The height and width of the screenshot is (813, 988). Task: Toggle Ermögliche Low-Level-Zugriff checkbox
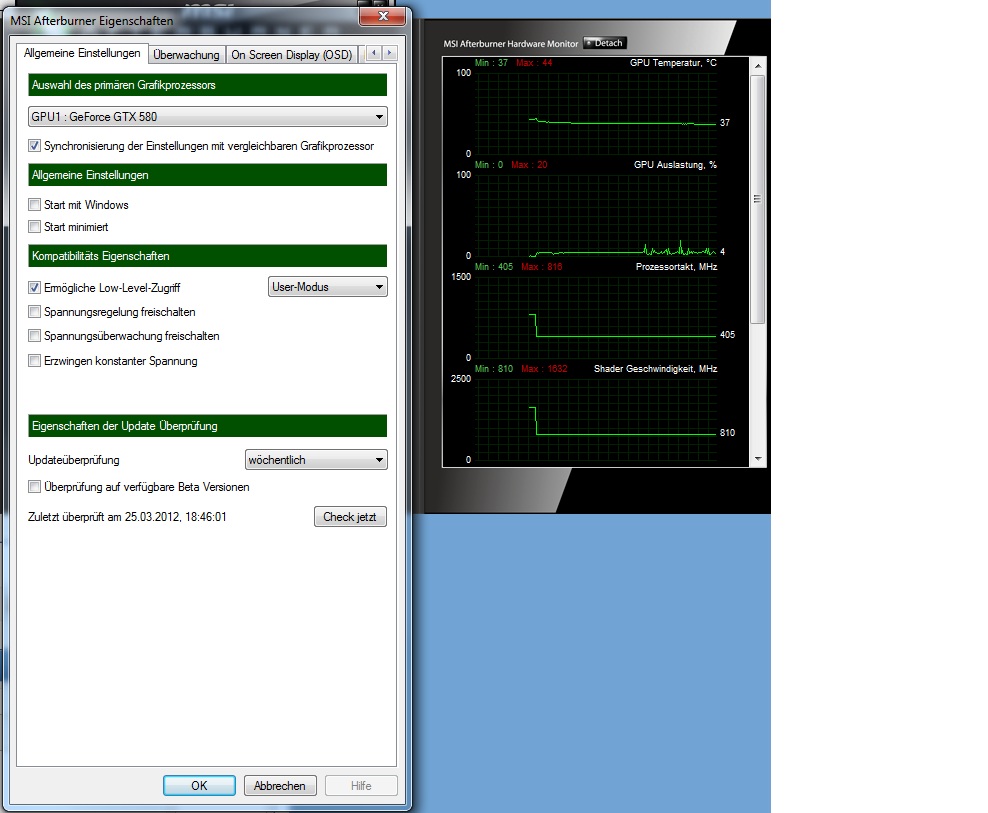coord(35,287)
